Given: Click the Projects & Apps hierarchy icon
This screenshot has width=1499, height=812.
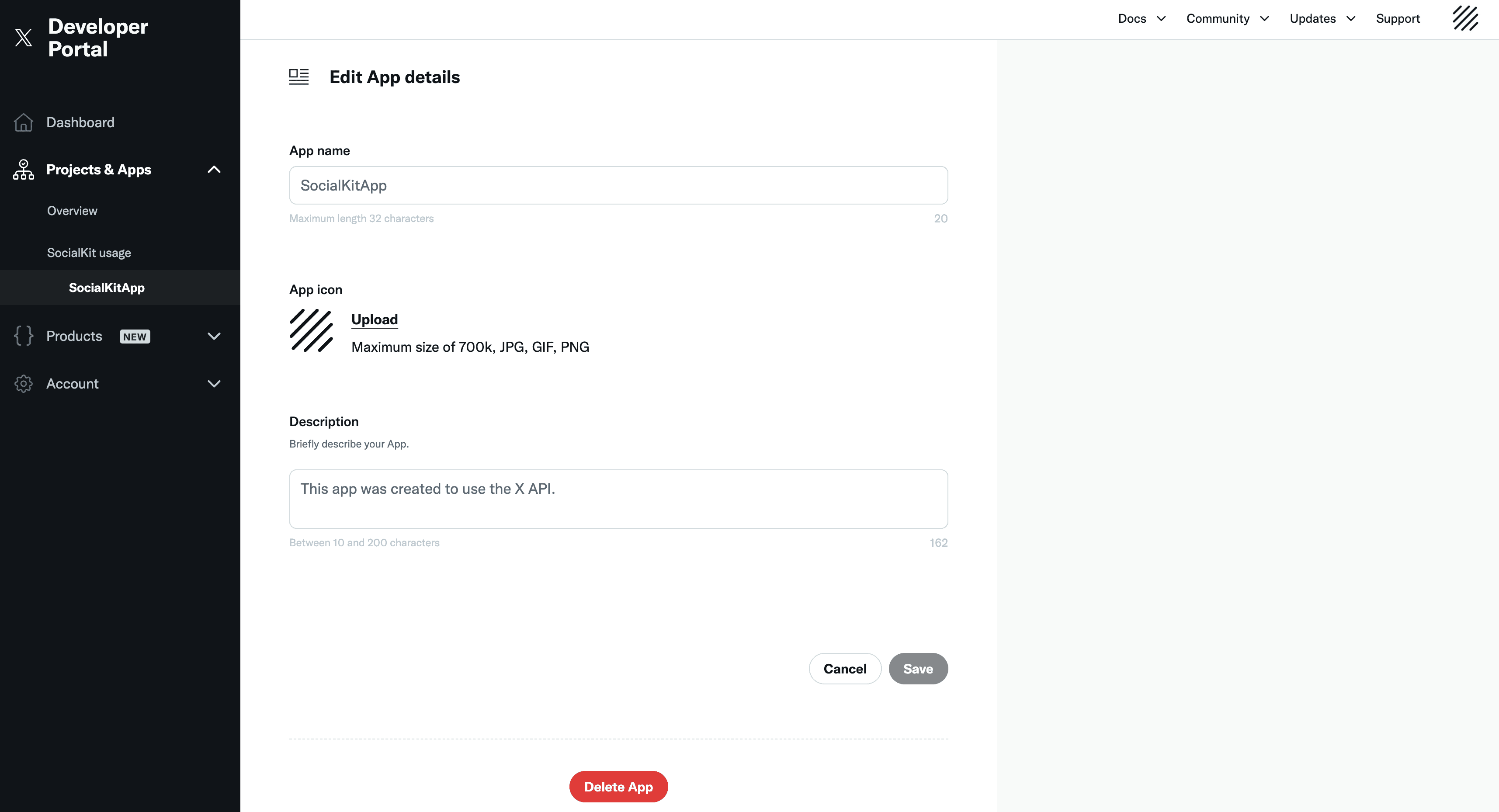Looking at the screenshot, I should (23, 170).
